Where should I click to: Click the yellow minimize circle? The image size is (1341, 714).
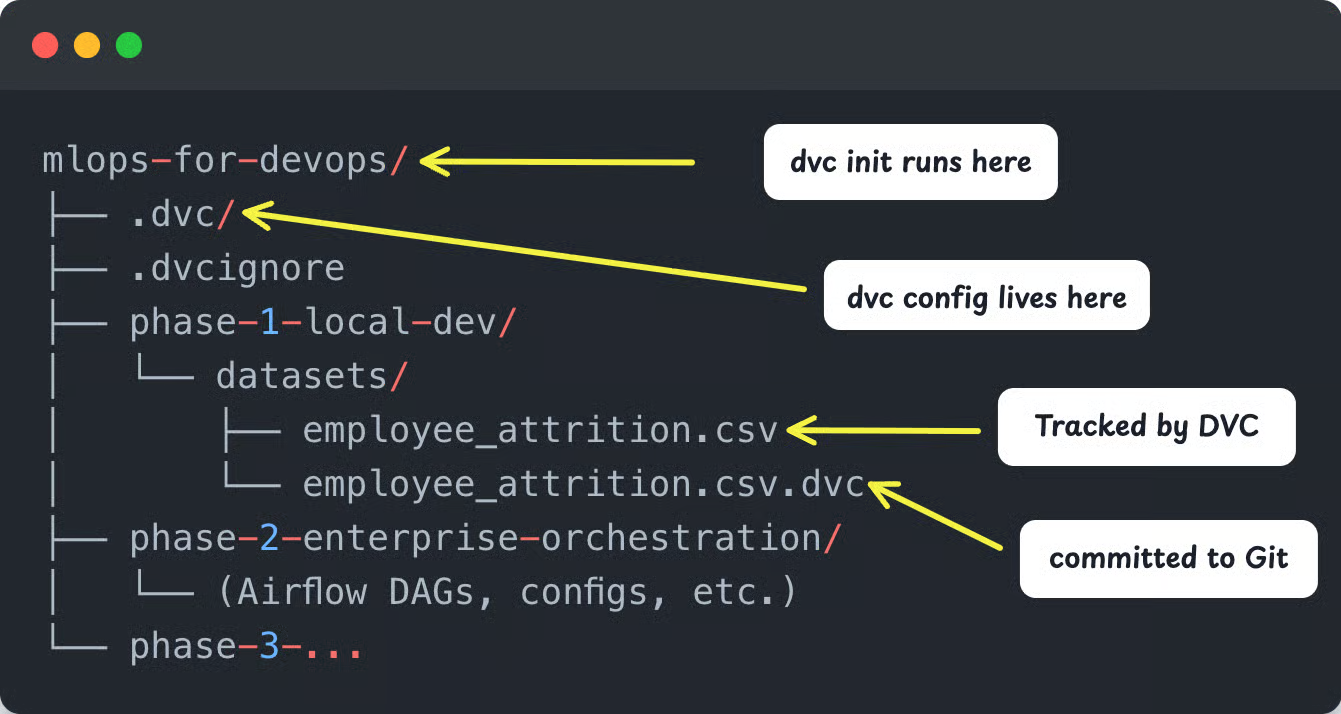coord(86,44)
